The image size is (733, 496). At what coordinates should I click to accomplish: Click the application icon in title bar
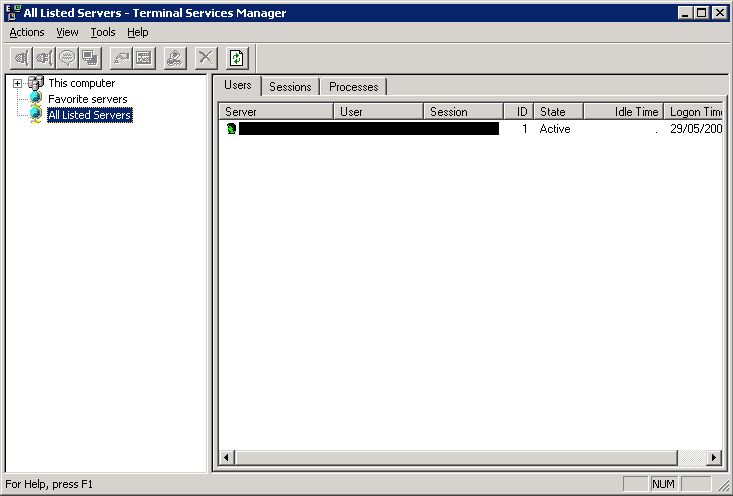click(x=13, y=13)
